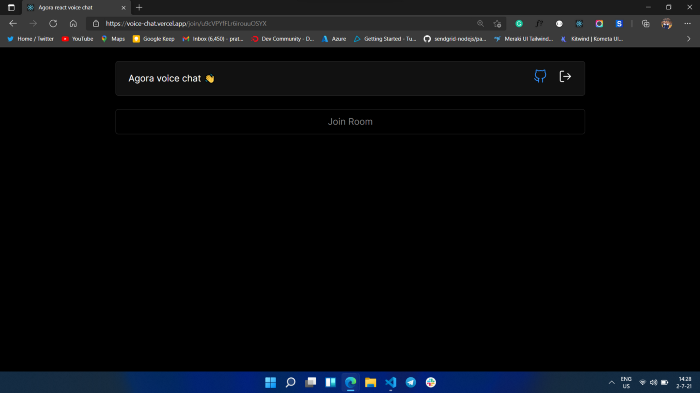Open the React DevTools extension icon

tap(579, 24)
